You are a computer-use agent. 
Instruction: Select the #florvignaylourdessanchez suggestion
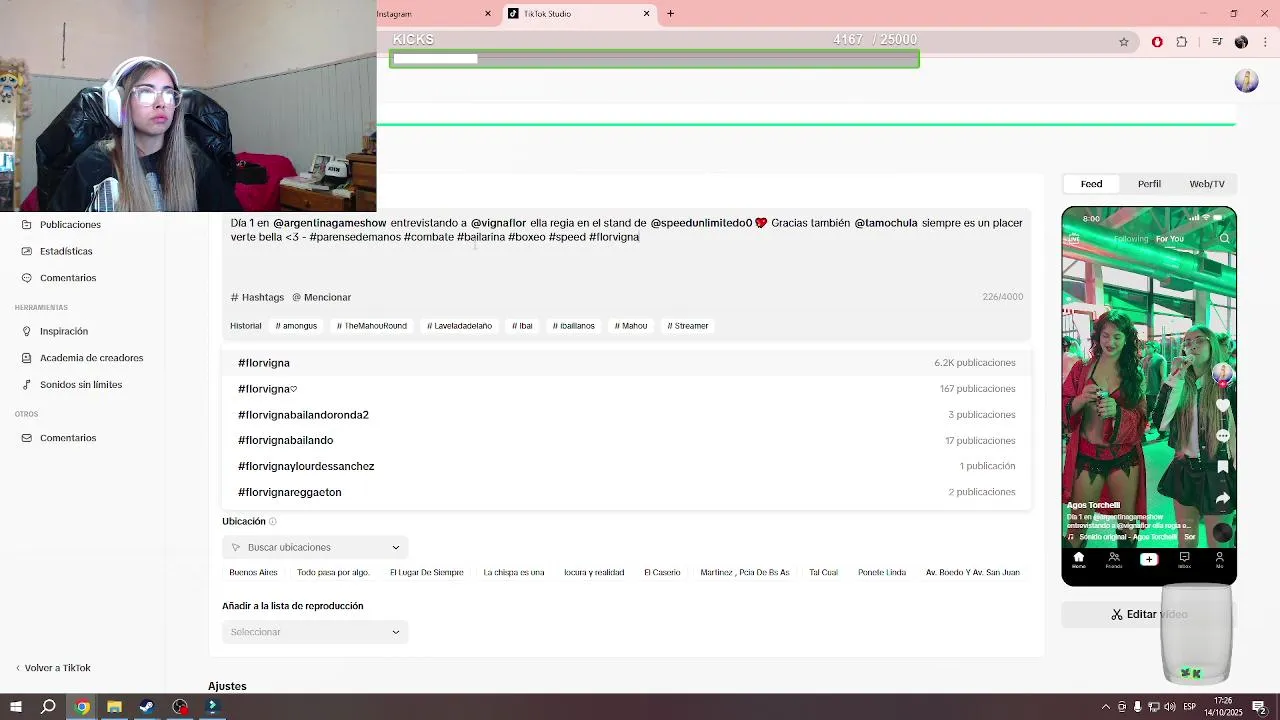point(626,466)
